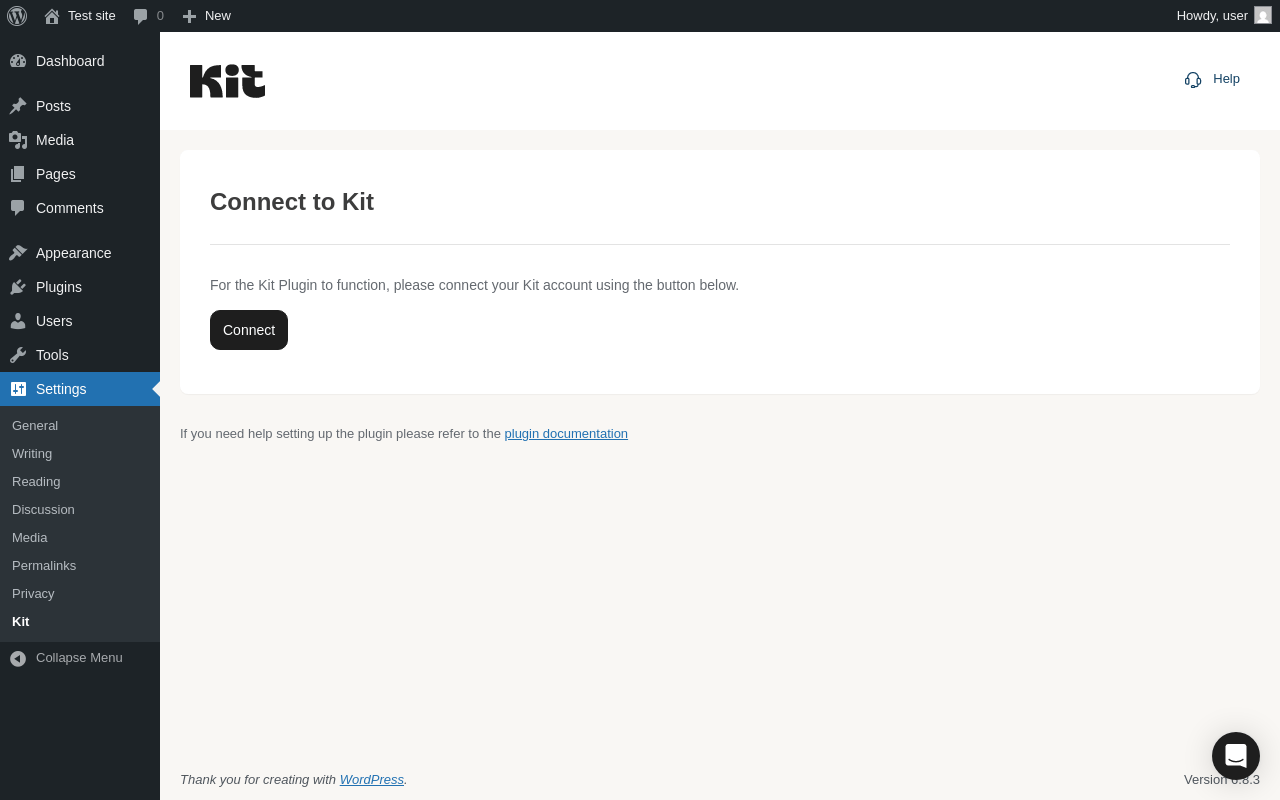Click the New plus icon

click(x=189, y=16)
